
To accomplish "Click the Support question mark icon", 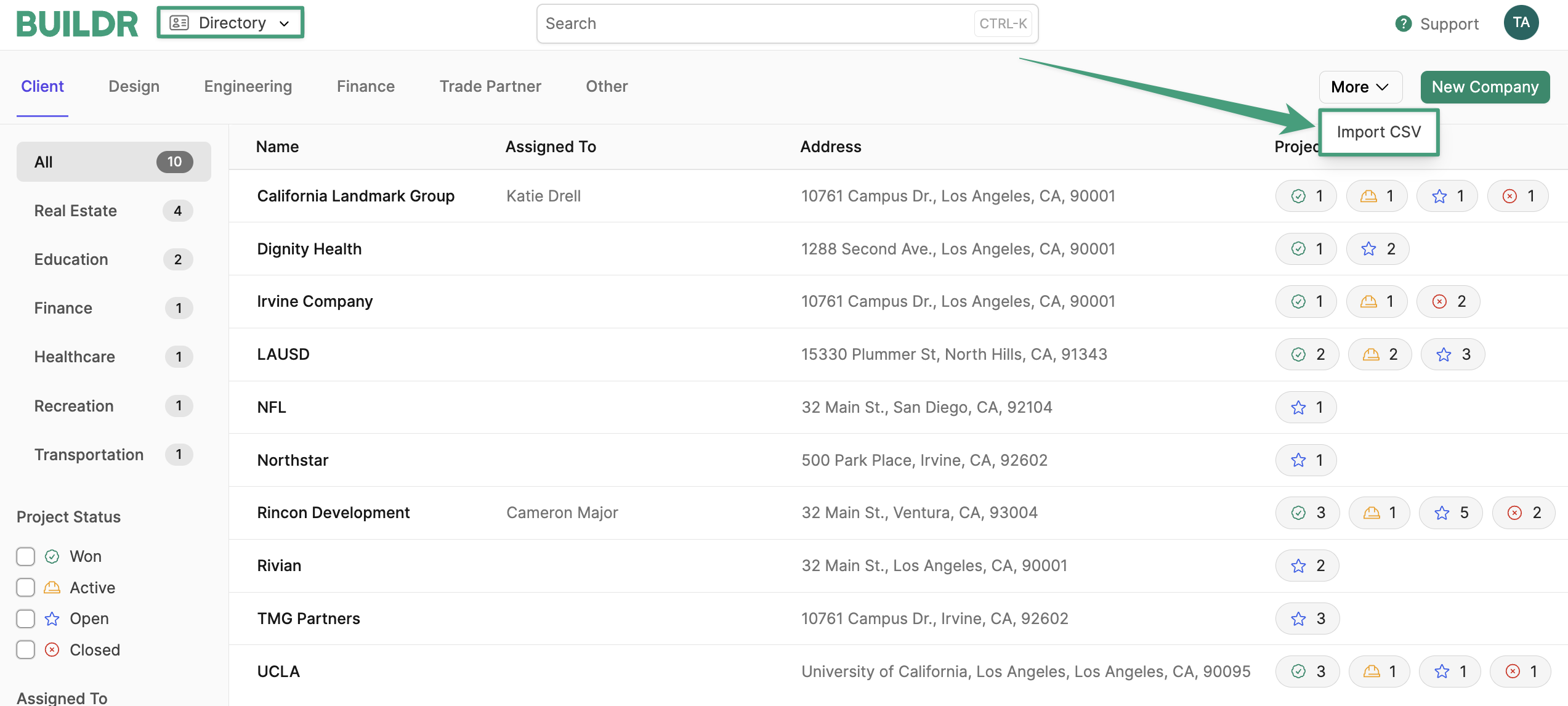I will click(1403, 24).
